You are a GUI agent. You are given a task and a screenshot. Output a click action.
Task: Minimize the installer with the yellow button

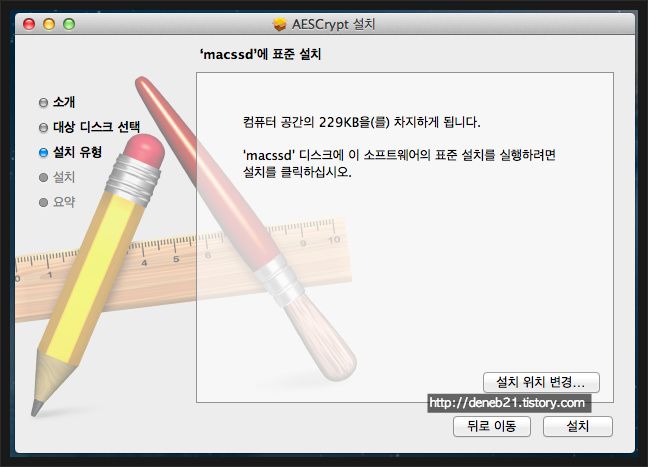[49, 24]
